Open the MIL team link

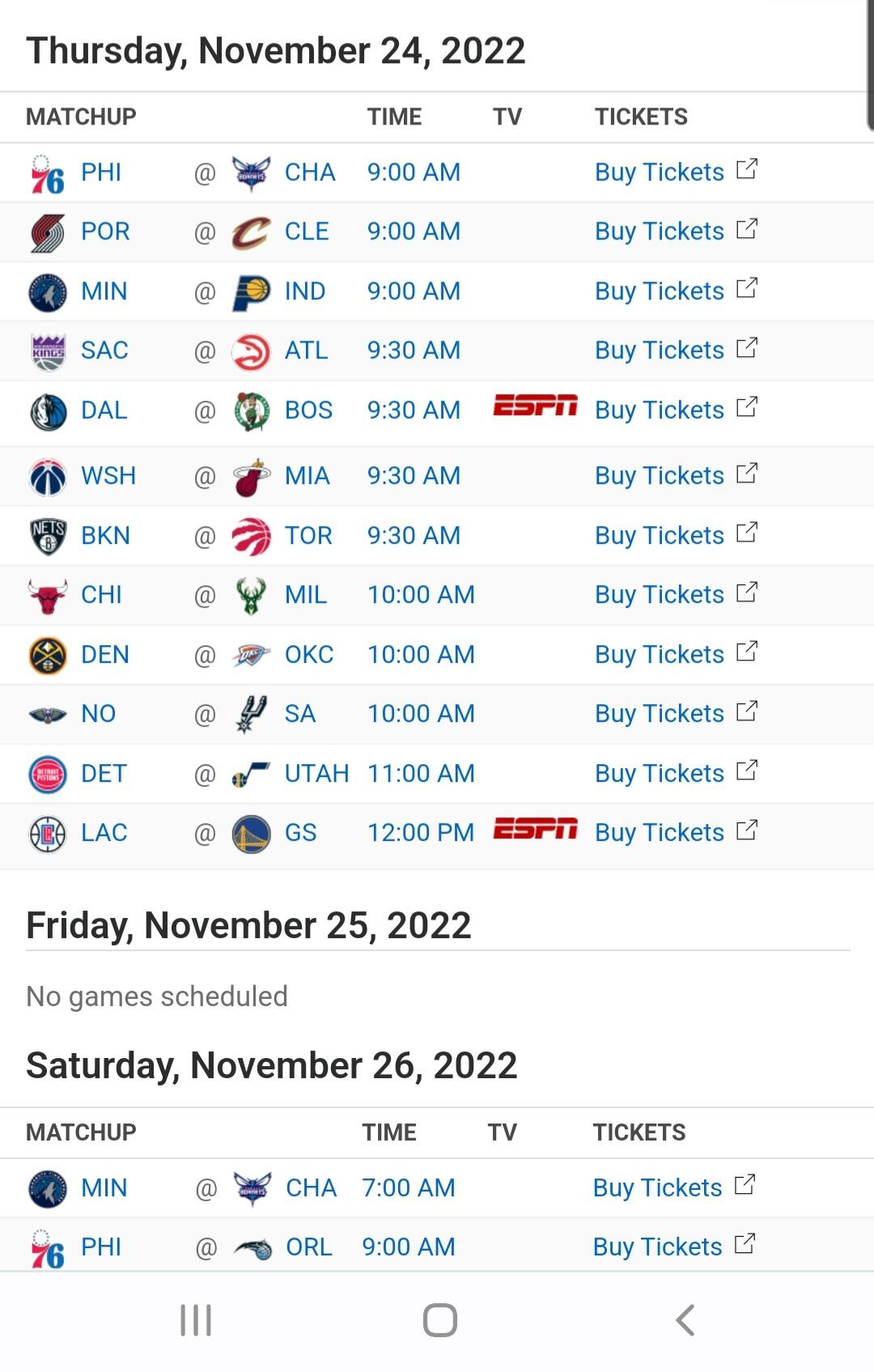(x=306, y=595)
